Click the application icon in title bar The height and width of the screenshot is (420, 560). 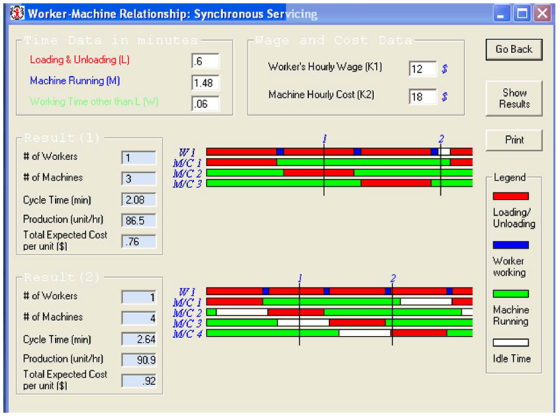pos(17,14)
